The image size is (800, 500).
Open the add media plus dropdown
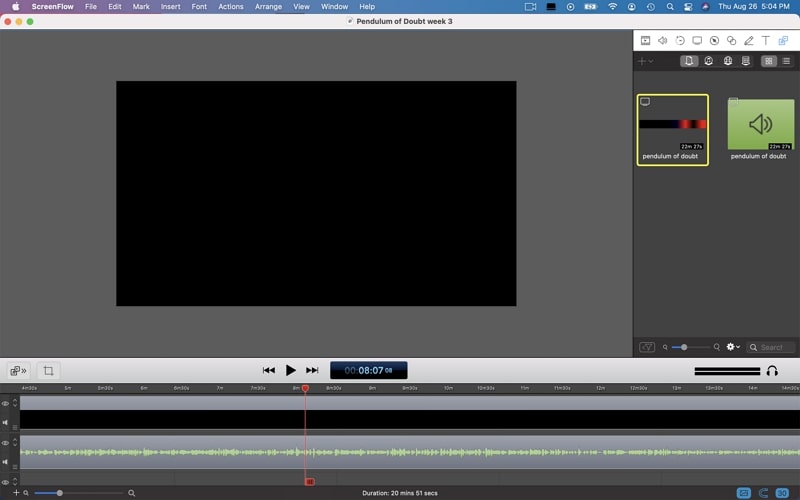pos(645,61)
